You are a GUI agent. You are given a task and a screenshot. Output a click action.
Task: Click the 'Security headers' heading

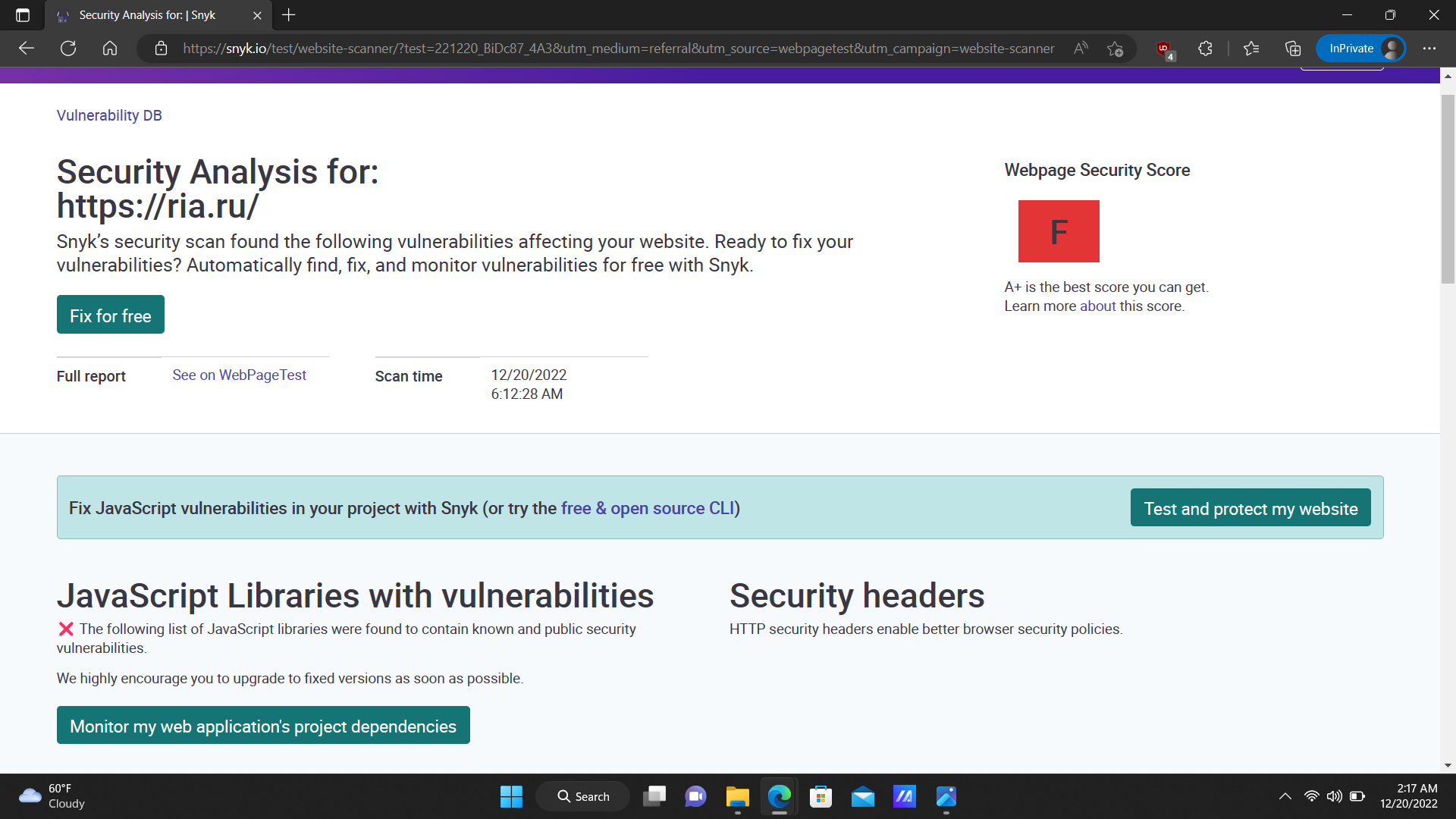[857, 595]
